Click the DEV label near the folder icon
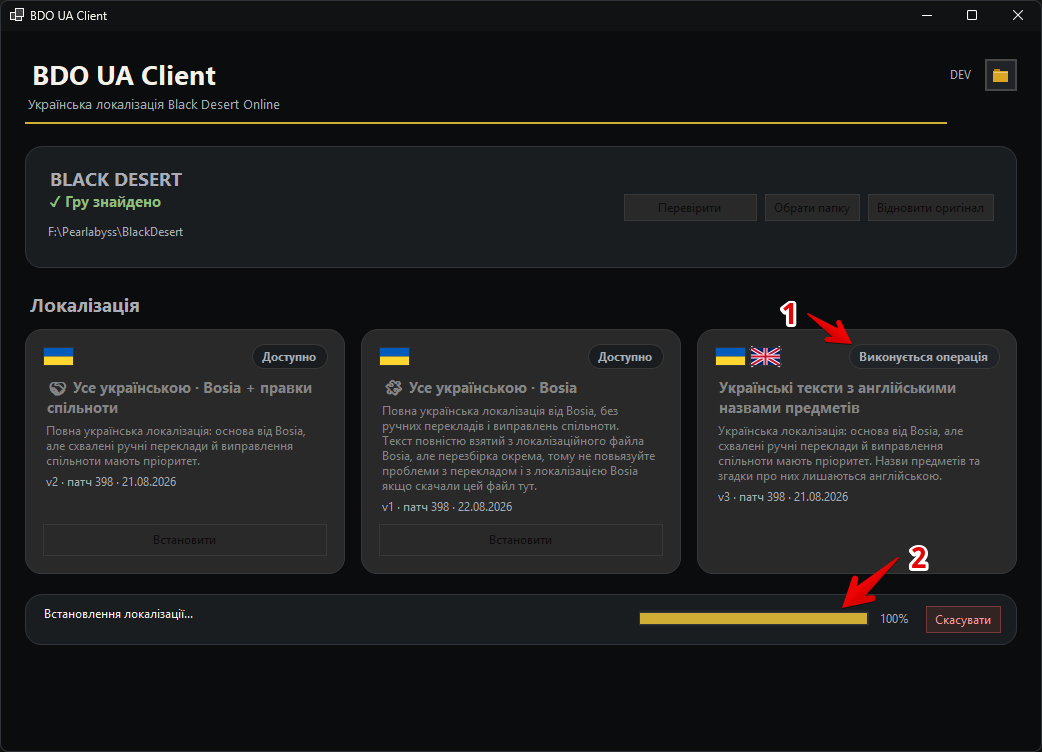Image resolution: width=1042 pixels, height=752 pixels. (960, 75)
